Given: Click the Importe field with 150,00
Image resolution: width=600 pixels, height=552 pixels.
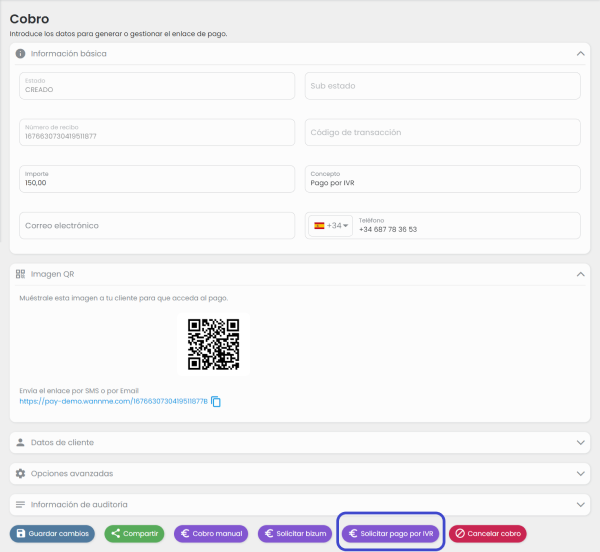Looking at the screenshot, I should (157, 179).
